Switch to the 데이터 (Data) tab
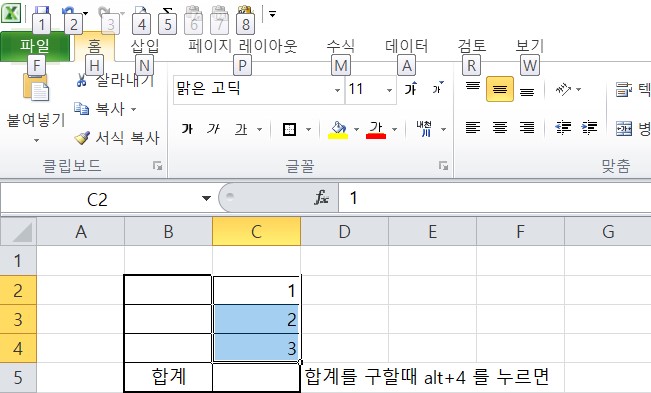Viewport: 651px width, 393px height. point(406,46)
